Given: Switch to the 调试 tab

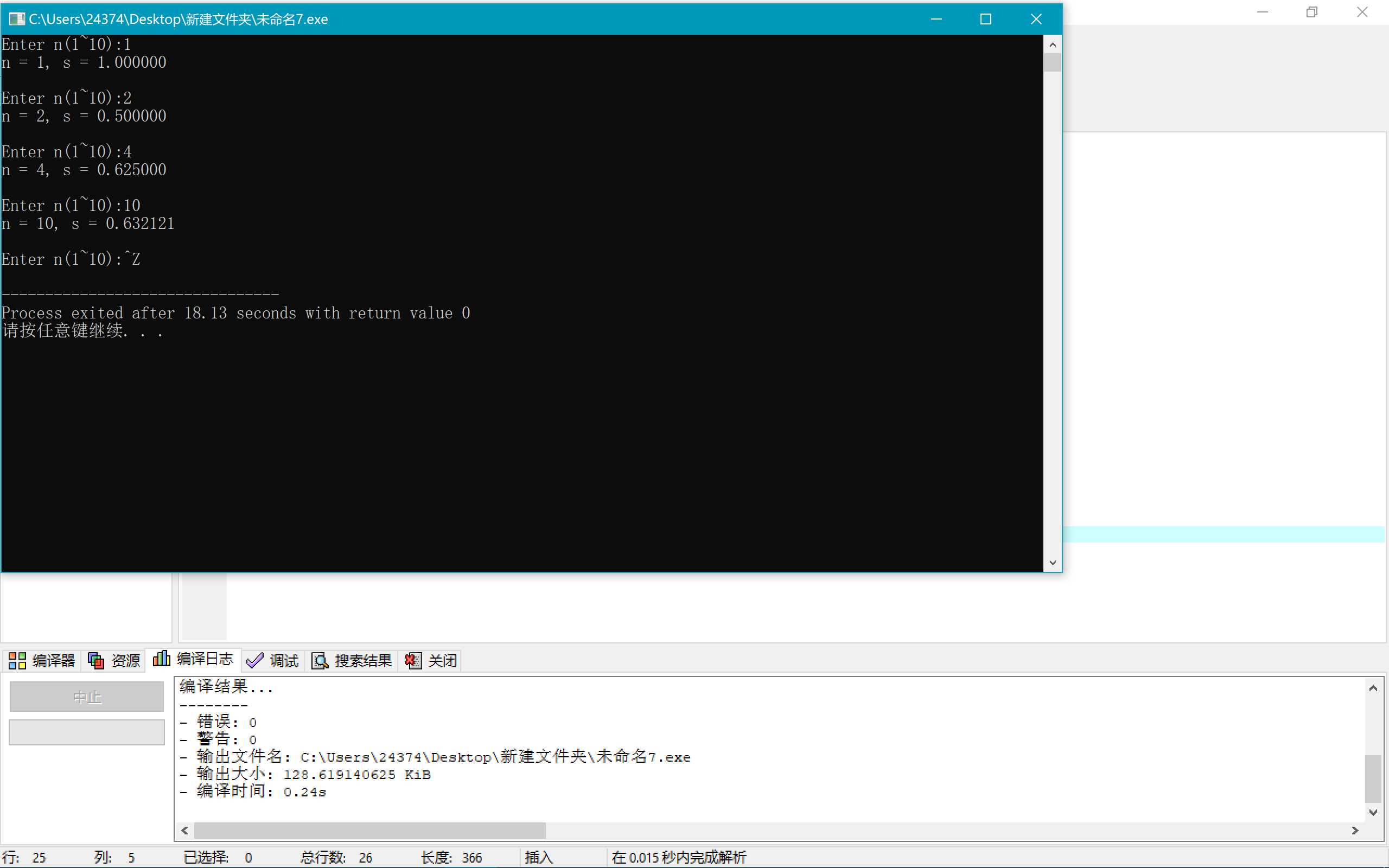Looking at the screenshot, I should [284, 661].
